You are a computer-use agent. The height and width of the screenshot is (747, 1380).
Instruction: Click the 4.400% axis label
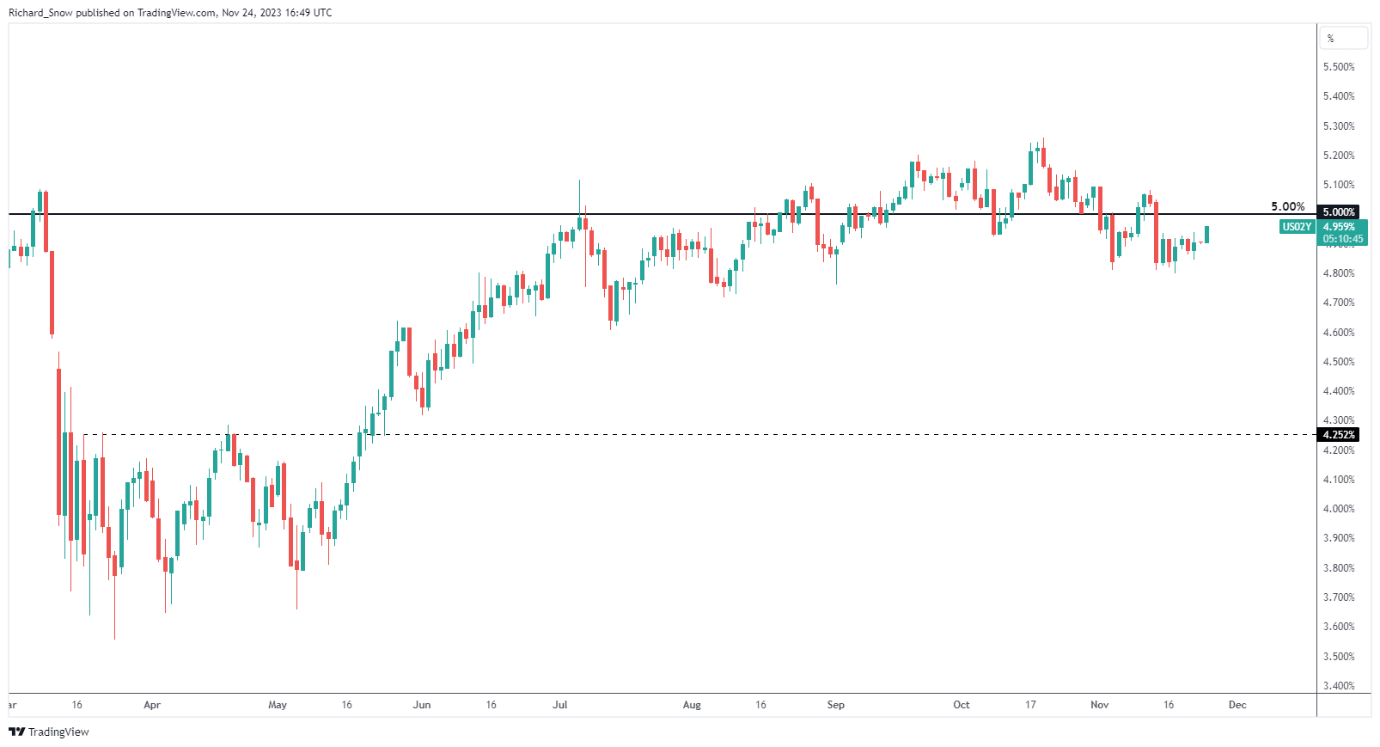coord(1339,391)
